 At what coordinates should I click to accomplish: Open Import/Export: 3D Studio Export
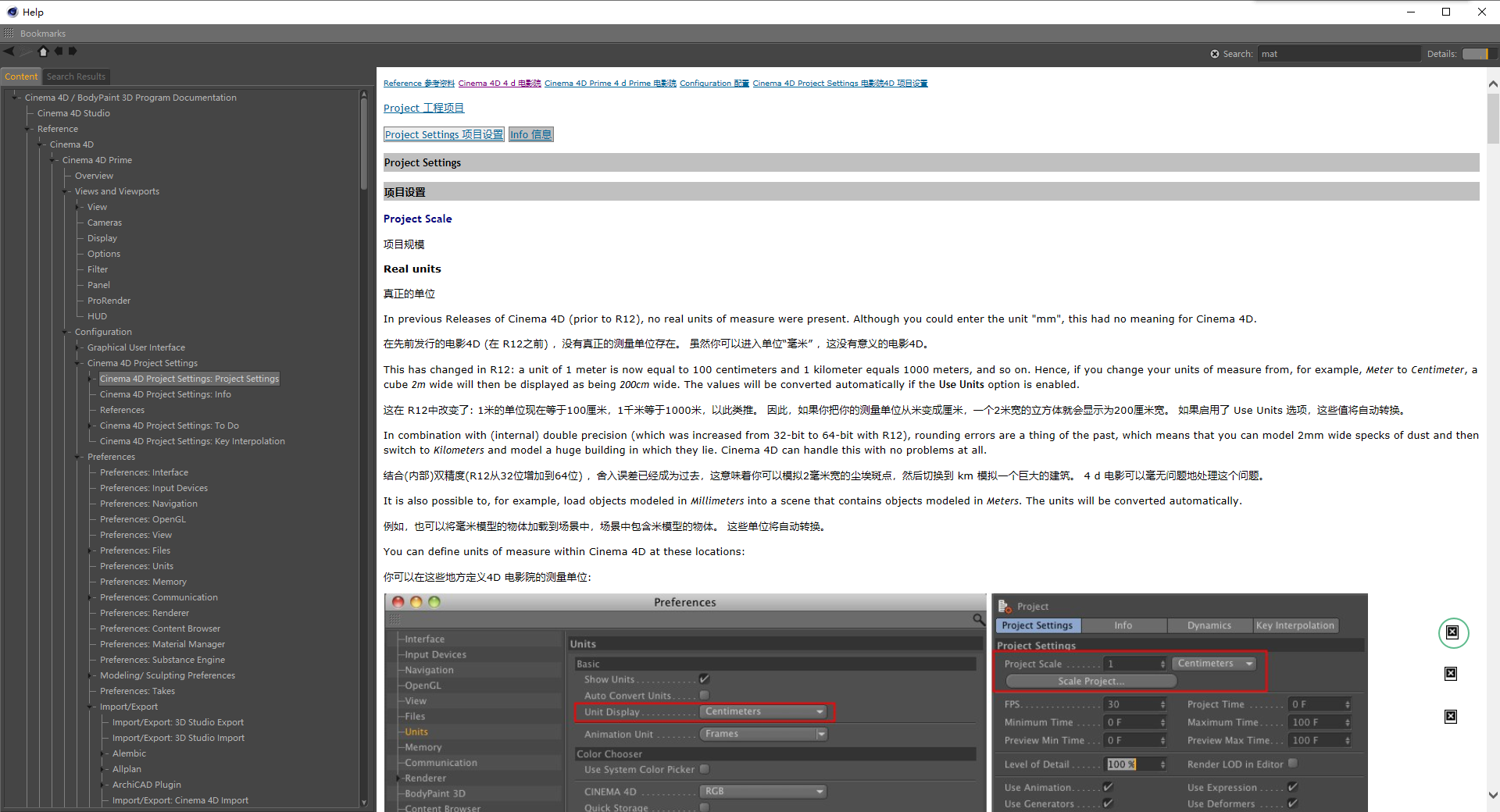(x=178, y=722)
